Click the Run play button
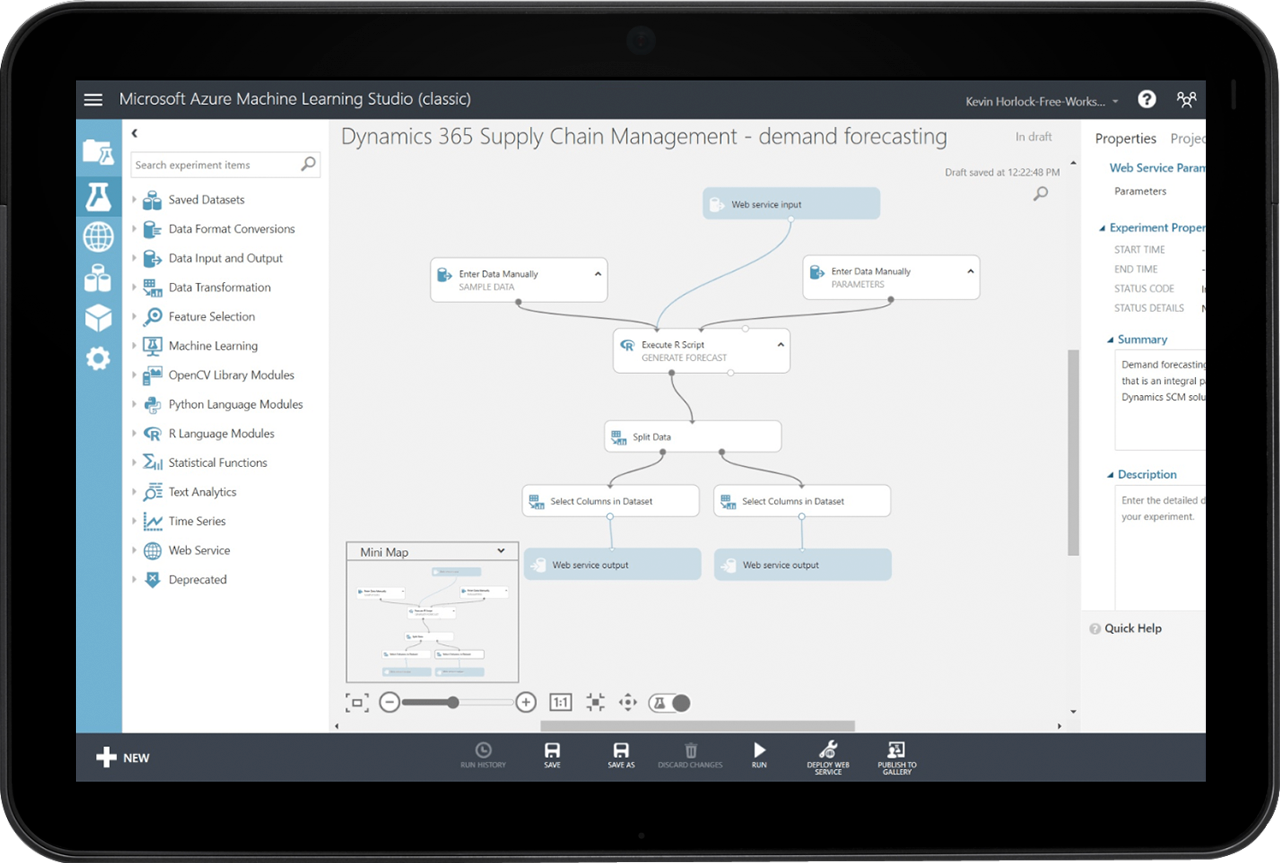Viewport: 1280px width, 863px height. 759,756
